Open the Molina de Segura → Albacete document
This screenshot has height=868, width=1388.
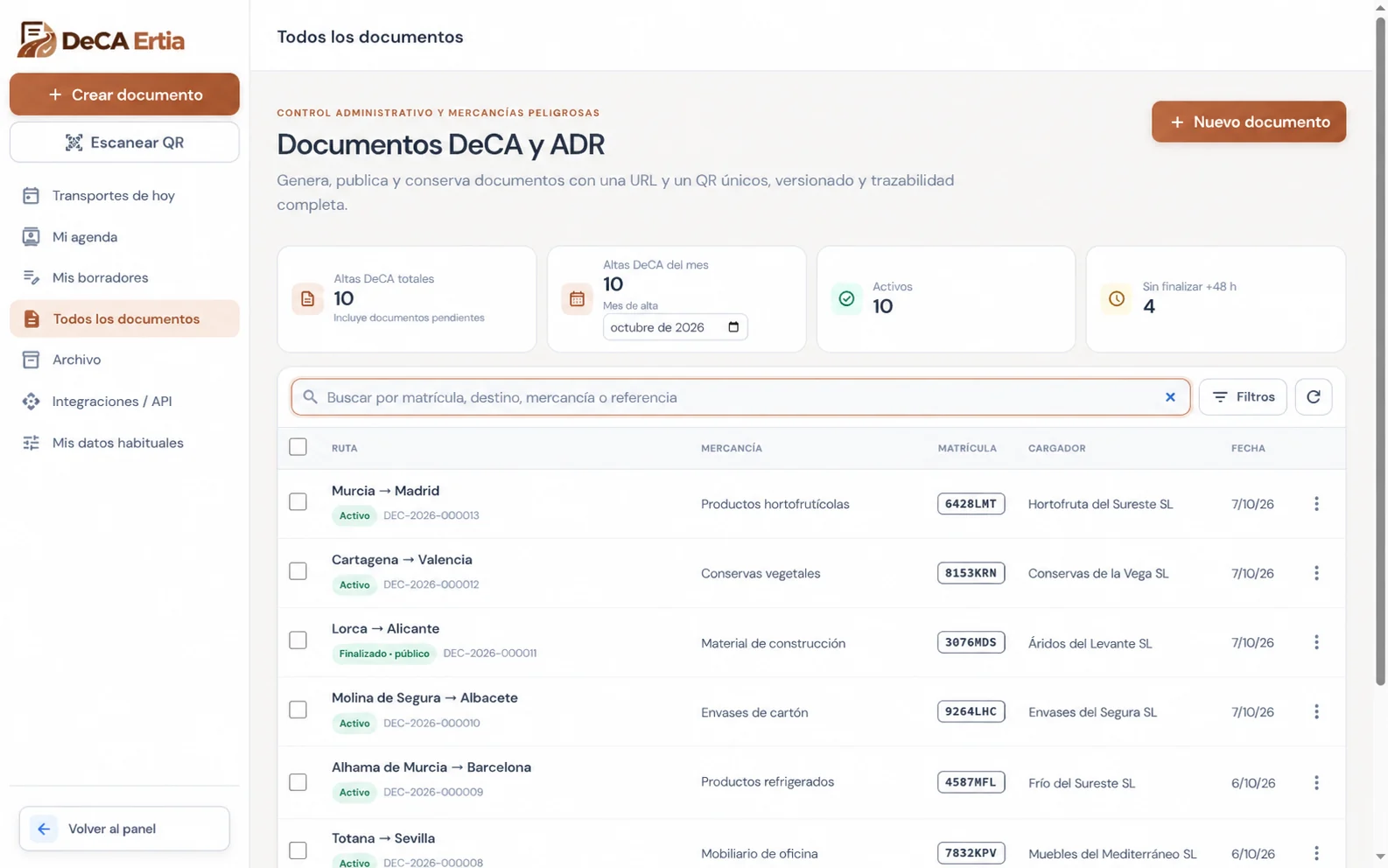pos(424,698)
